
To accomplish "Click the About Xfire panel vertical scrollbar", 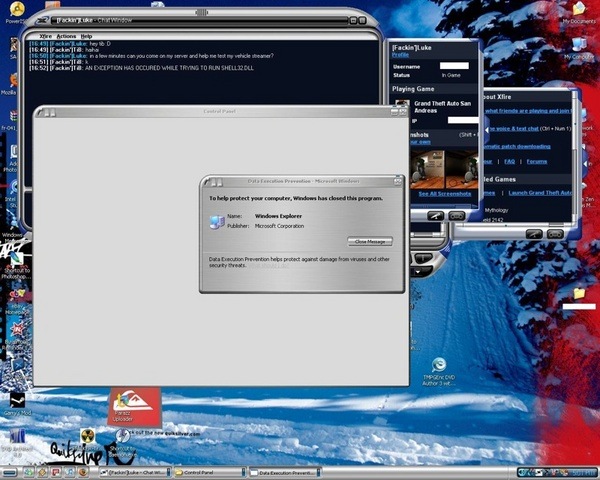I will (574, 155).
